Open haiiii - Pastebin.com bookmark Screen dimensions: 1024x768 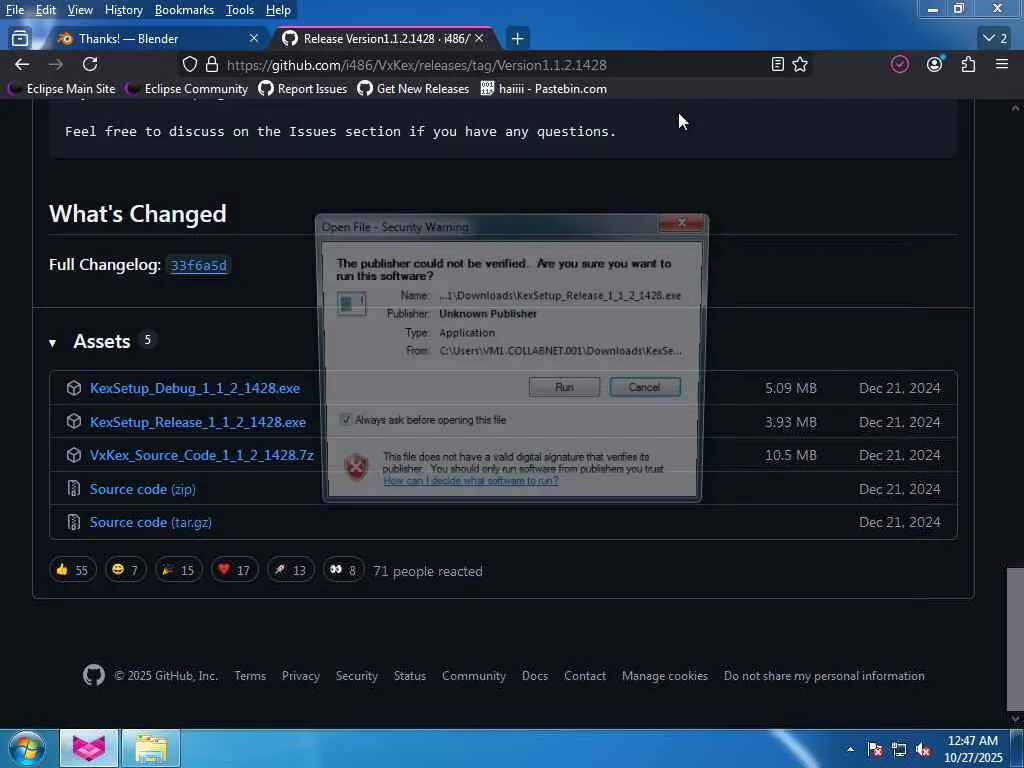(544, 89)
